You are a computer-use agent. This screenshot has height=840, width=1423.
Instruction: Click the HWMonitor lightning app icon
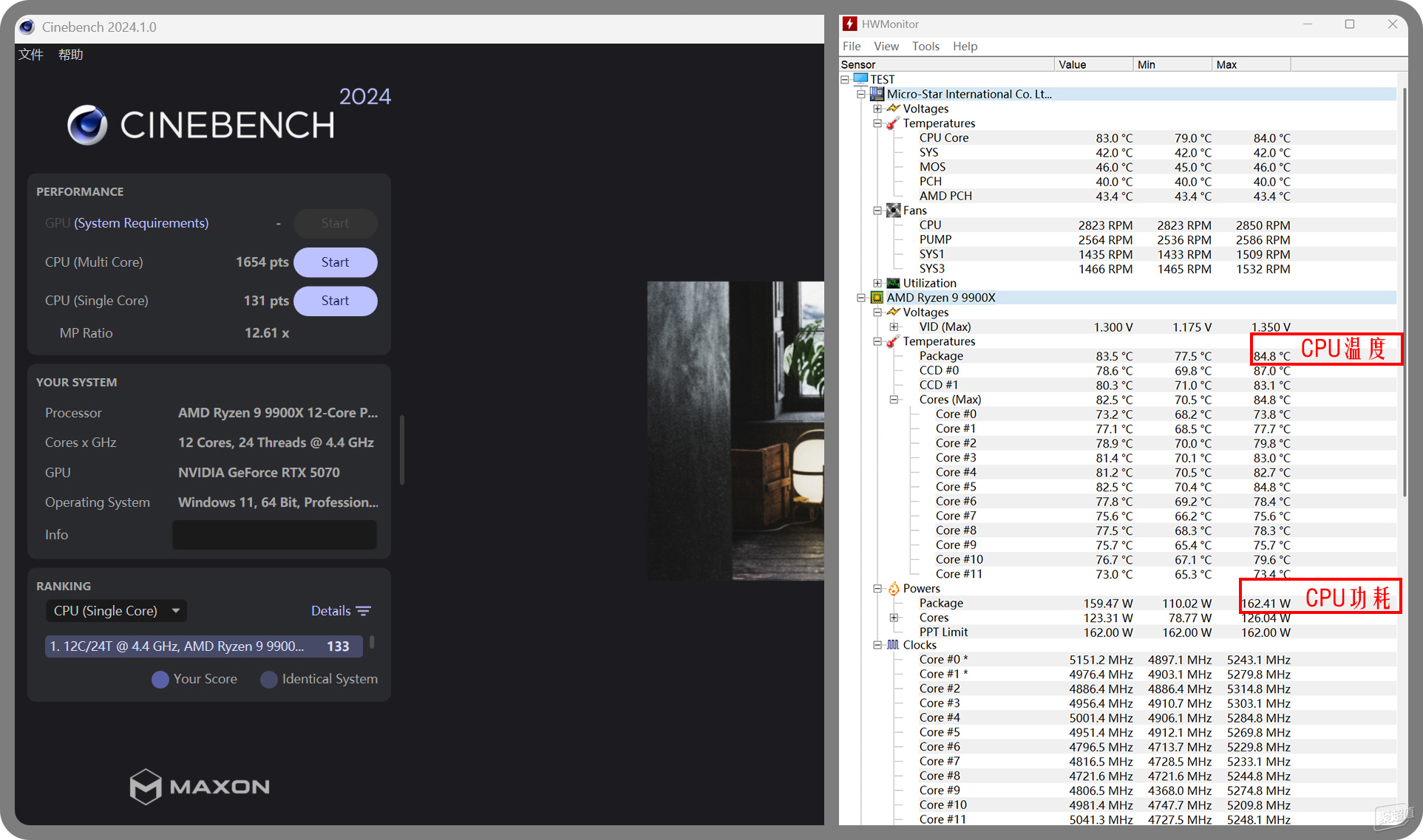(850, 24)
